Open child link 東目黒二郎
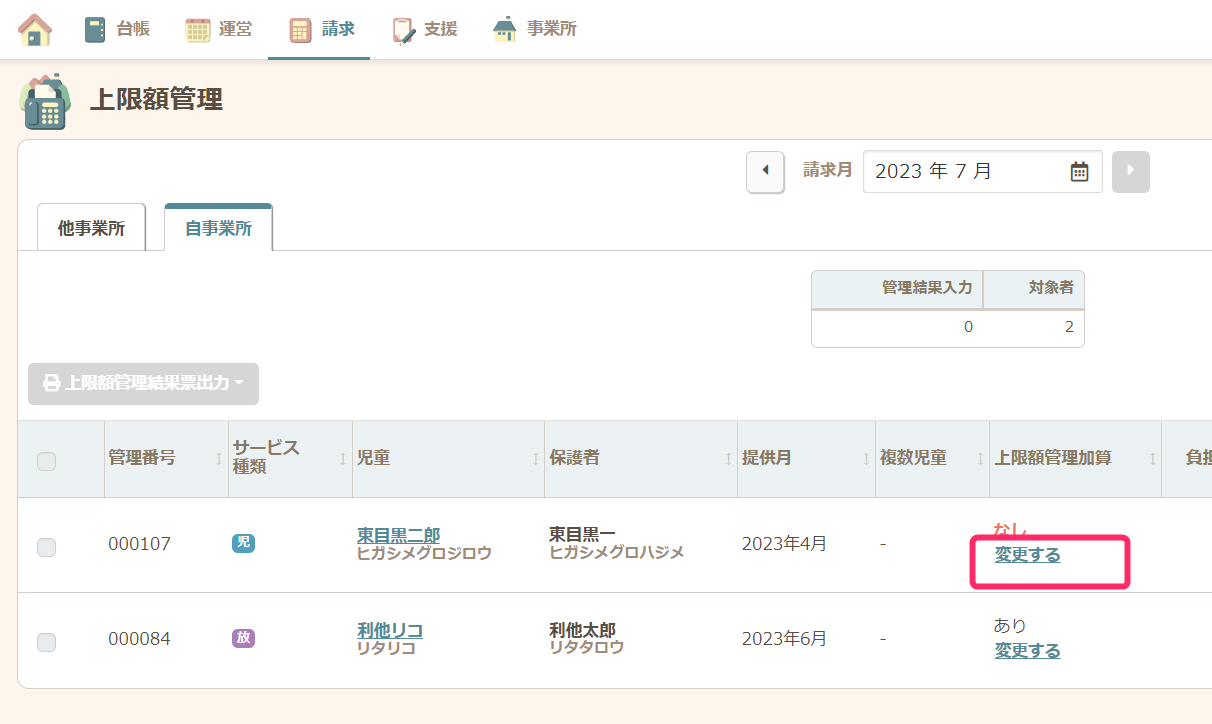The width and height of the screenshot is (1212, 724). [398, 535]
